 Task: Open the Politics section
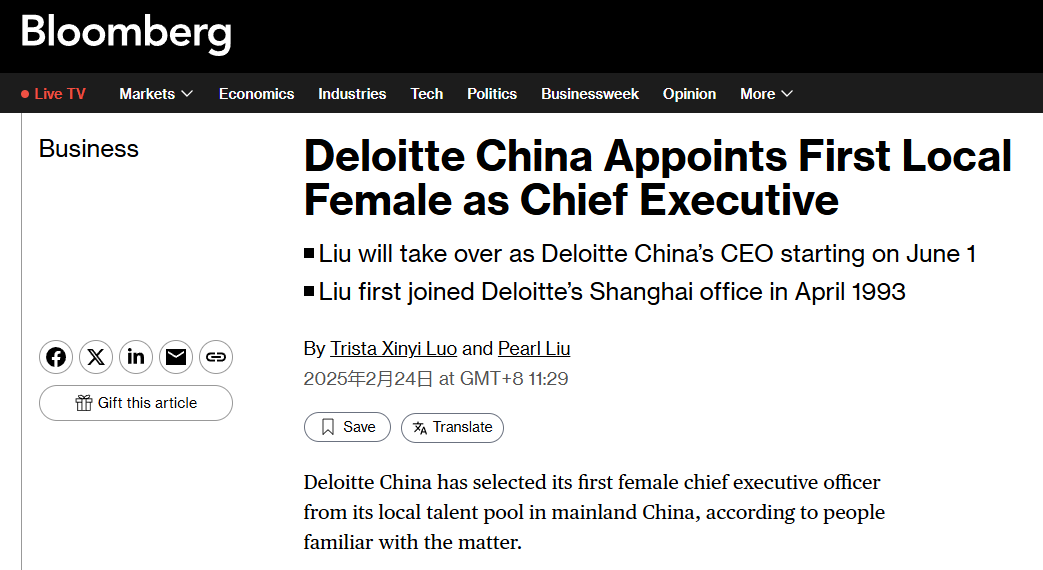click(492, 94)
